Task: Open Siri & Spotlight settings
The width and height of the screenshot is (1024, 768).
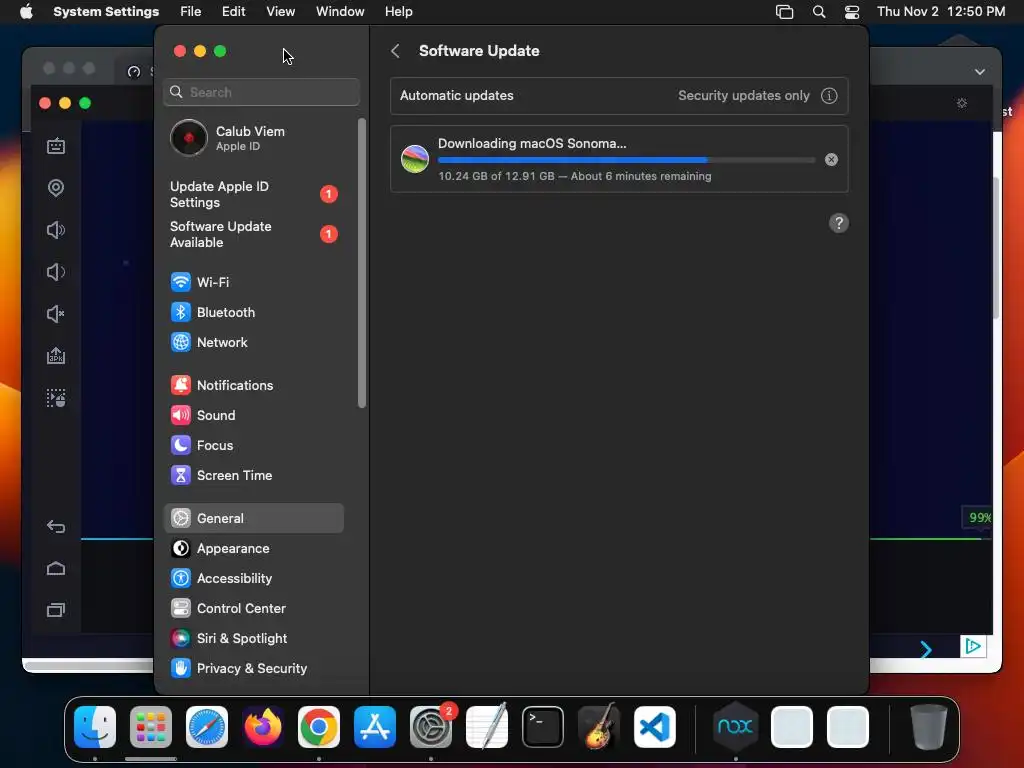Action: 253,639
